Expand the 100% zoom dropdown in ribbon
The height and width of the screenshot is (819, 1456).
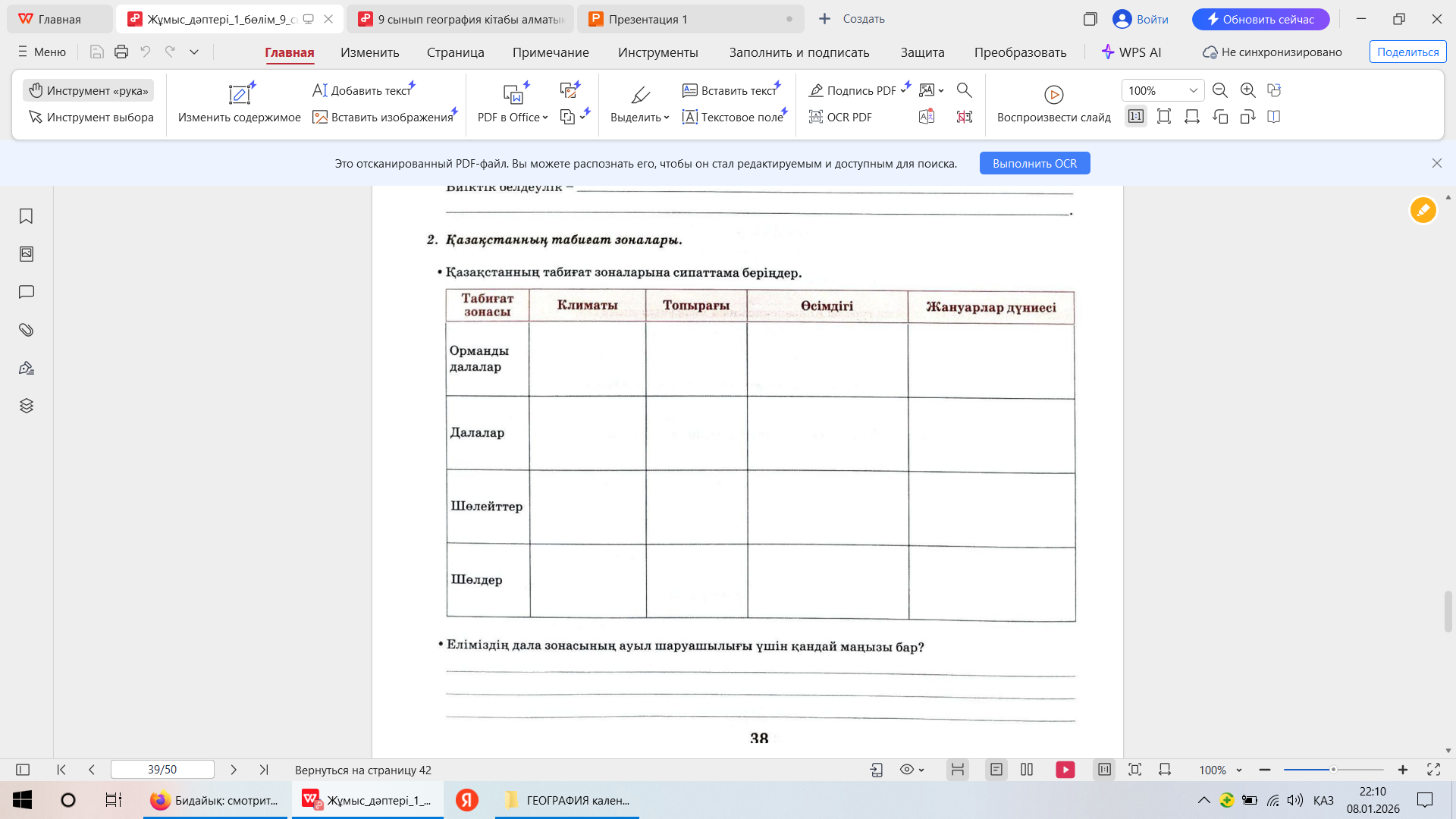click(x=1193, y=90)
